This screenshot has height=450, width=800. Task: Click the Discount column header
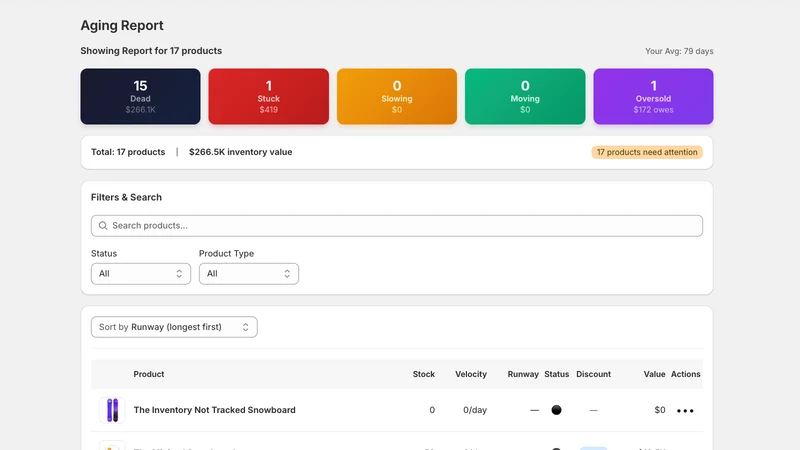pyautogui.click(x=593, y=374)
